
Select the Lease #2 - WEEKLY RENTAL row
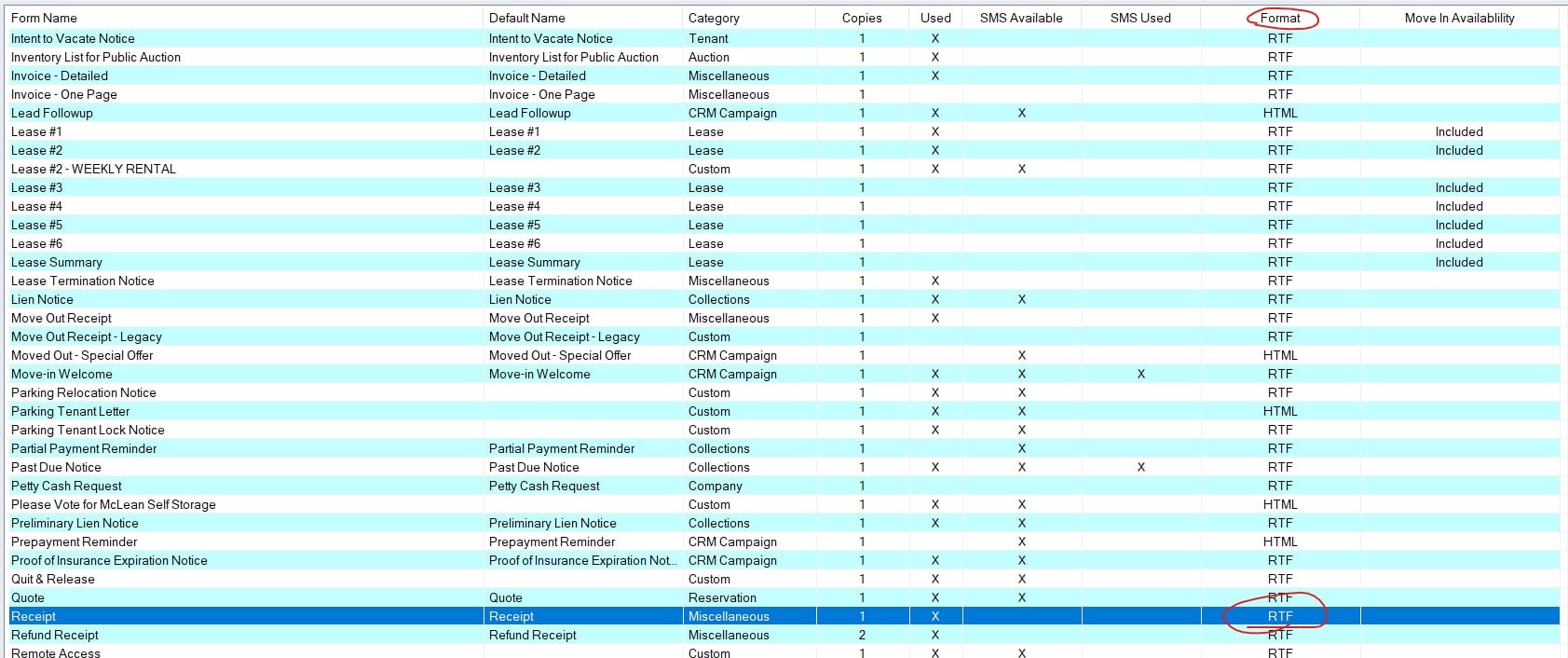(x=784, y=169)
